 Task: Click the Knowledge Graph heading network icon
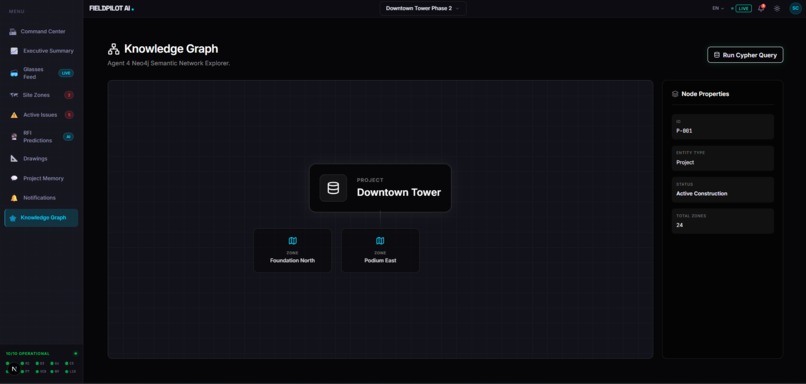tap(114, 49)
